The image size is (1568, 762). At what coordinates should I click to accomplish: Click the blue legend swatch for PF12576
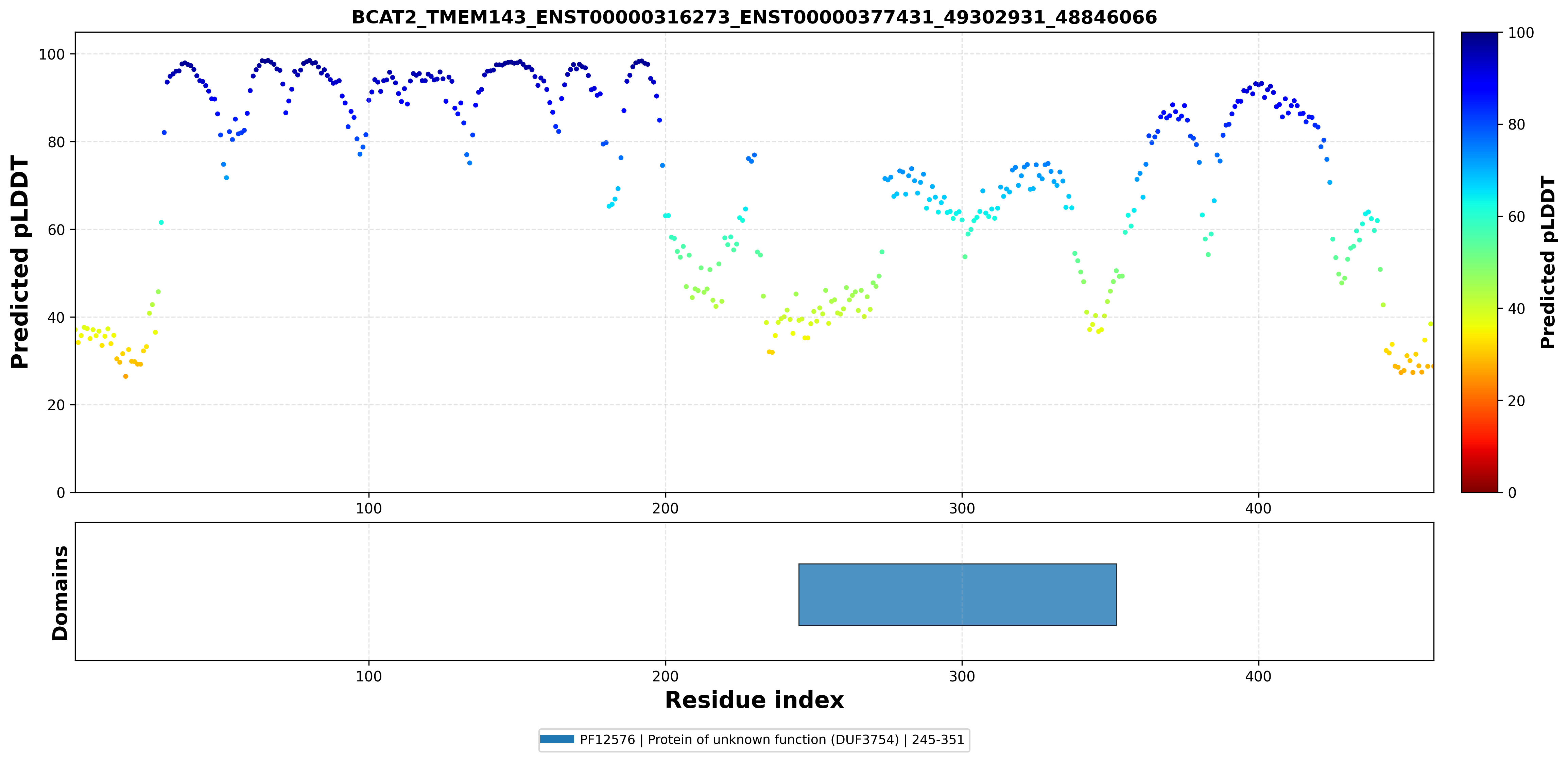point(556,740)
